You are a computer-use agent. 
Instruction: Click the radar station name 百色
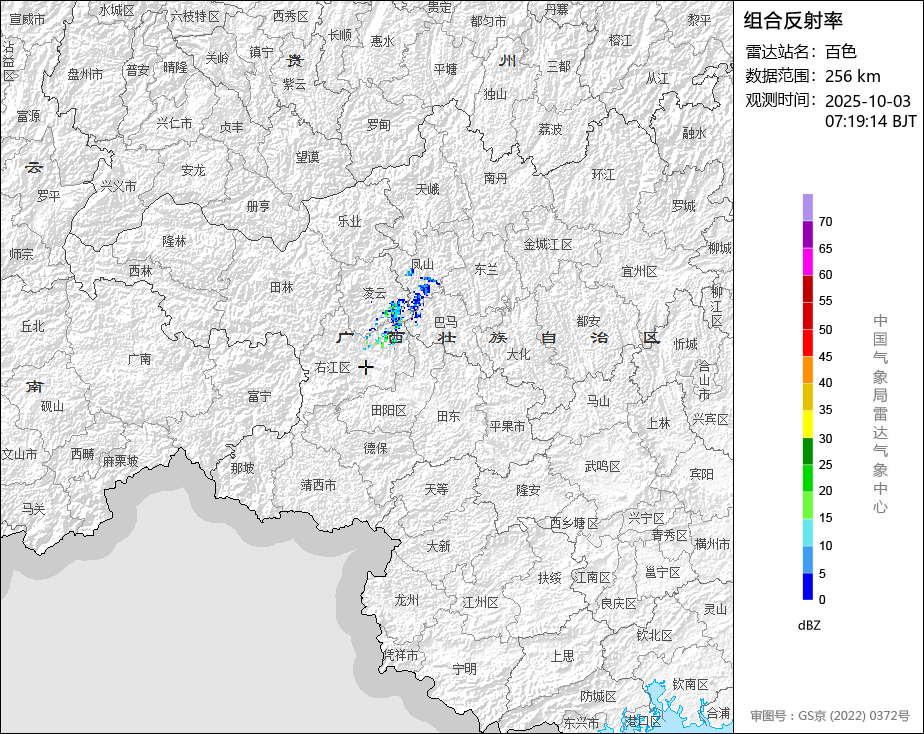point(840,52)
